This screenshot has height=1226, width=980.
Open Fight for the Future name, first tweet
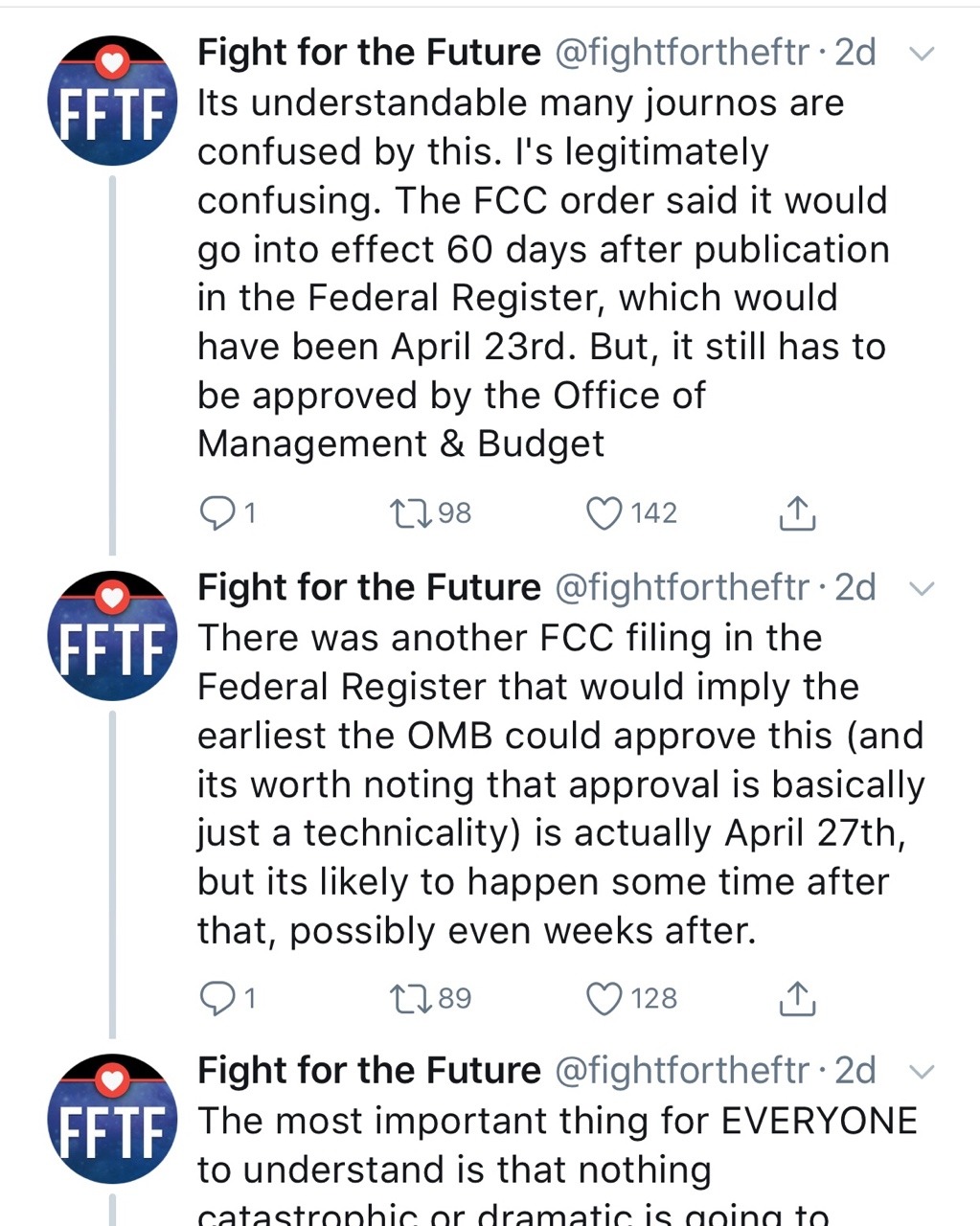369,53
